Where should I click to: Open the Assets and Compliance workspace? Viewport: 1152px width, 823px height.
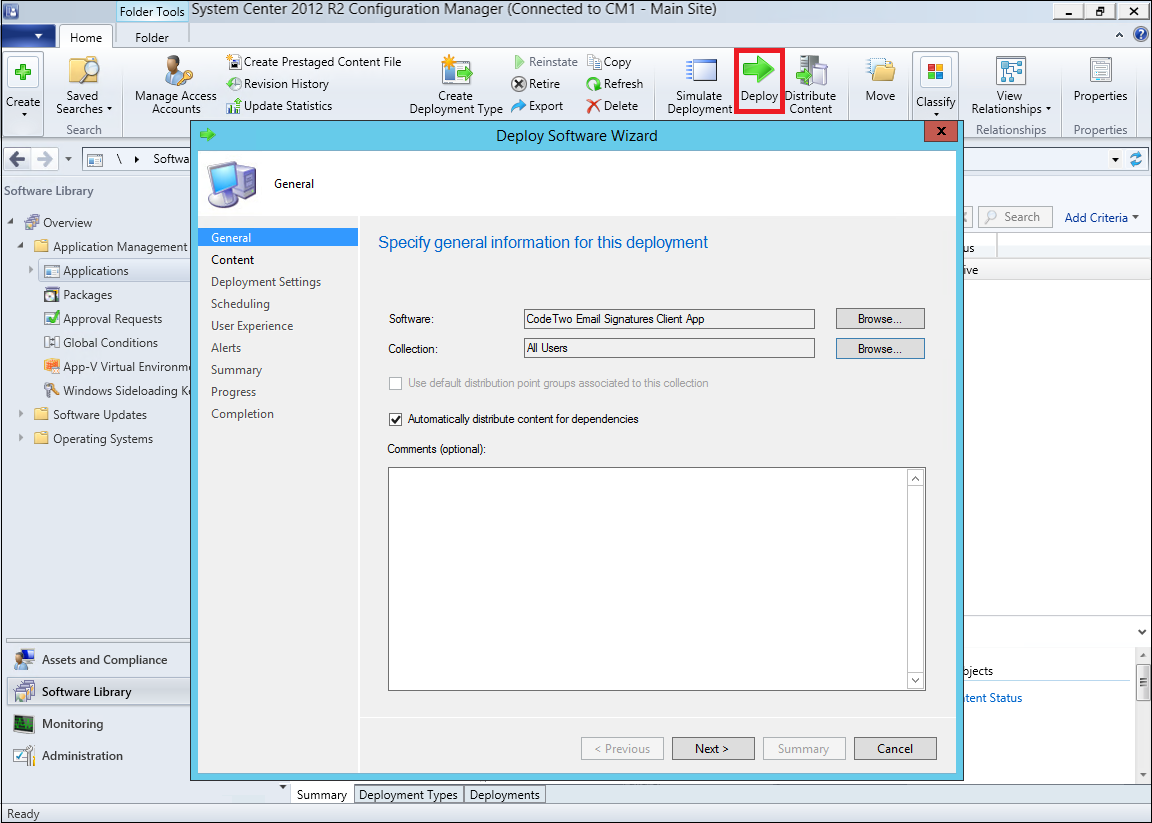(x=98, y=660)
